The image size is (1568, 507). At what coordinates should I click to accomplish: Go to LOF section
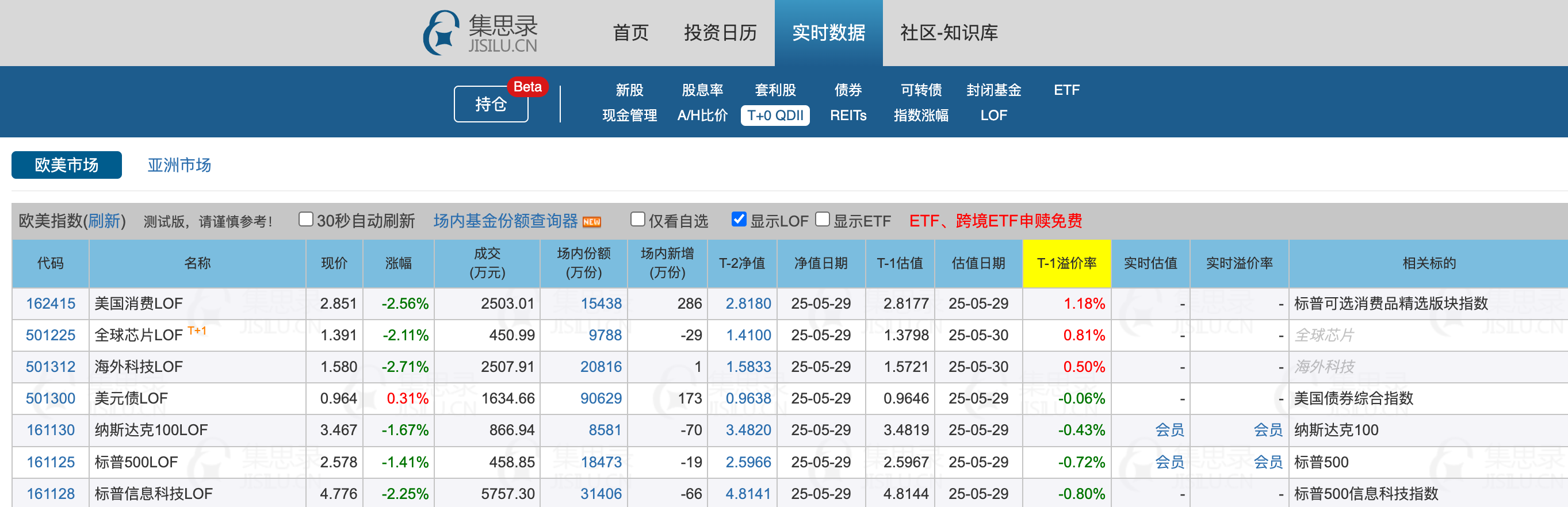(x=993, y=115)
